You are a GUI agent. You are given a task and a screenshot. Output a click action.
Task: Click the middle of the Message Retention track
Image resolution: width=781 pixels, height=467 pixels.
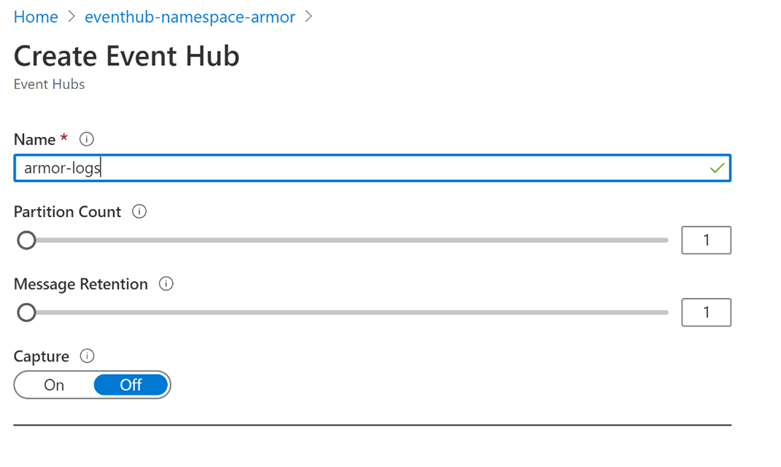coord(345,312)
